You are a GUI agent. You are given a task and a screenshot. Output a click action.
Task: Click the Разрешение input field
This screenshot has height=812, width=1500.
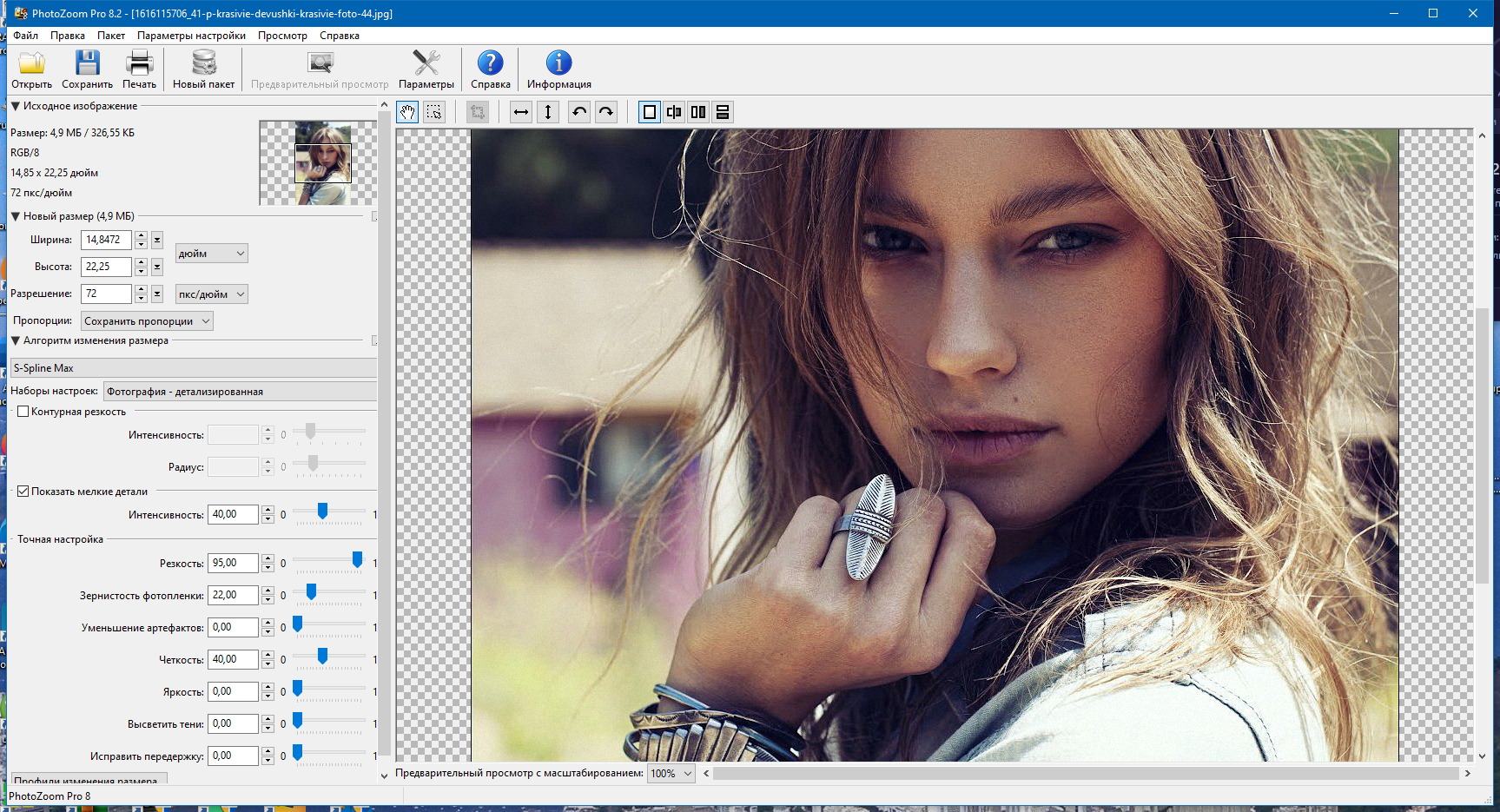point(106,294)
